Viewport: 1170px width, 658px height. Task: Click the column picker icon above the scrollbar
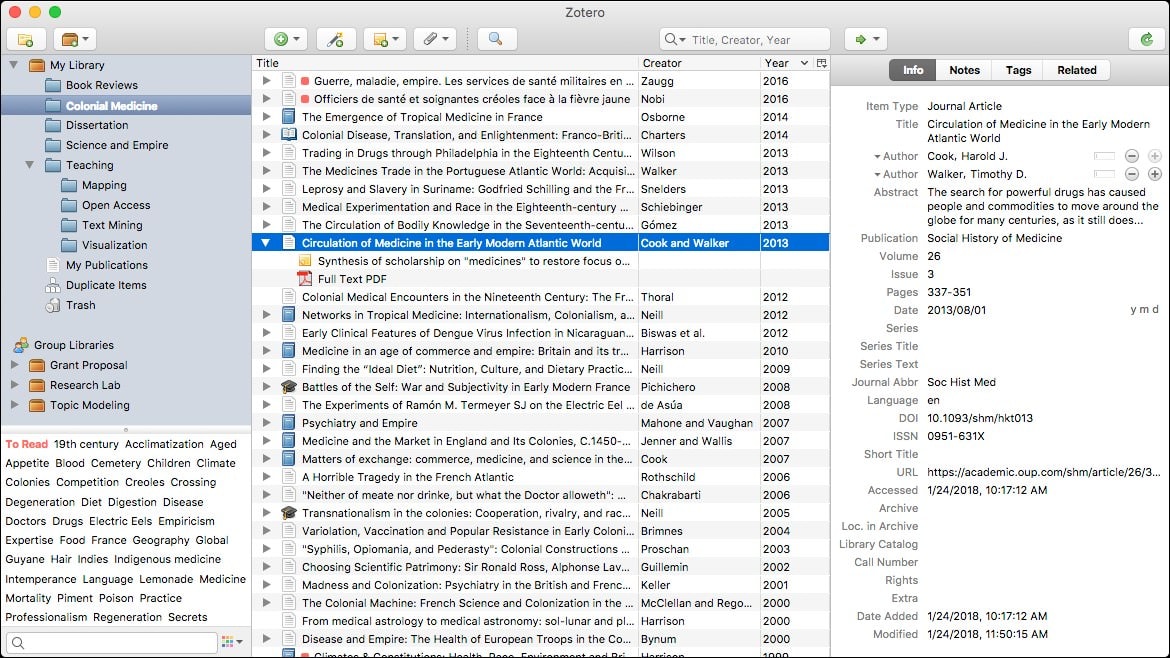823,62
